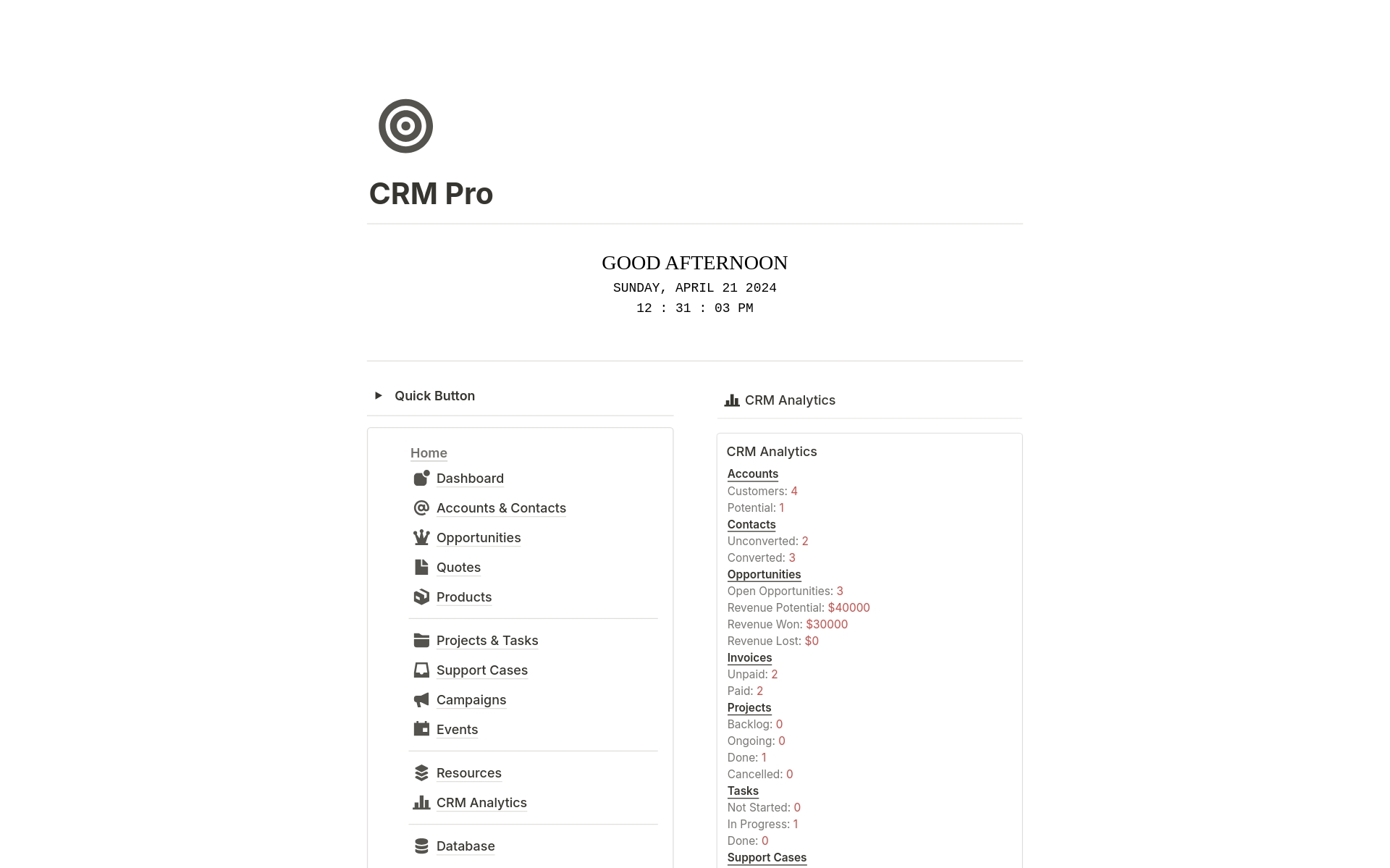The width and height of the screenshot is (1390, 868).
Task: Click the target/bullseye logo icon
Action: (405, 125)
